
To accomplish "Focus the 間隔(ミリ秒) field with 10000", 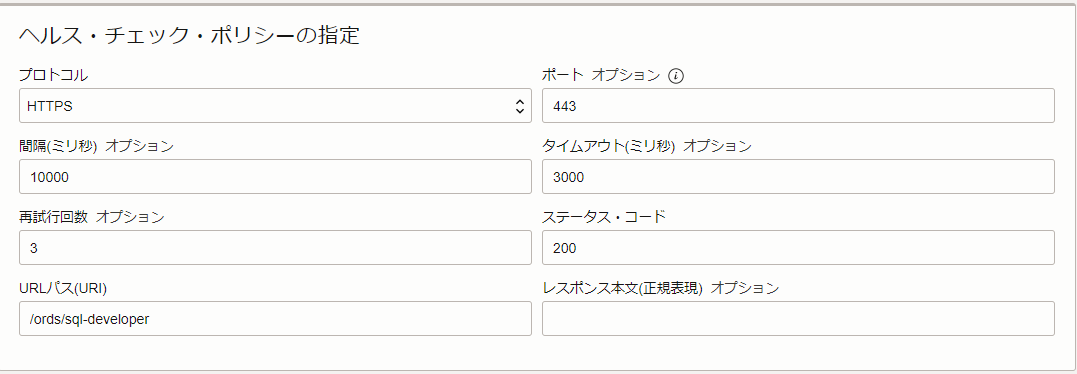I will tap(275, 176).
